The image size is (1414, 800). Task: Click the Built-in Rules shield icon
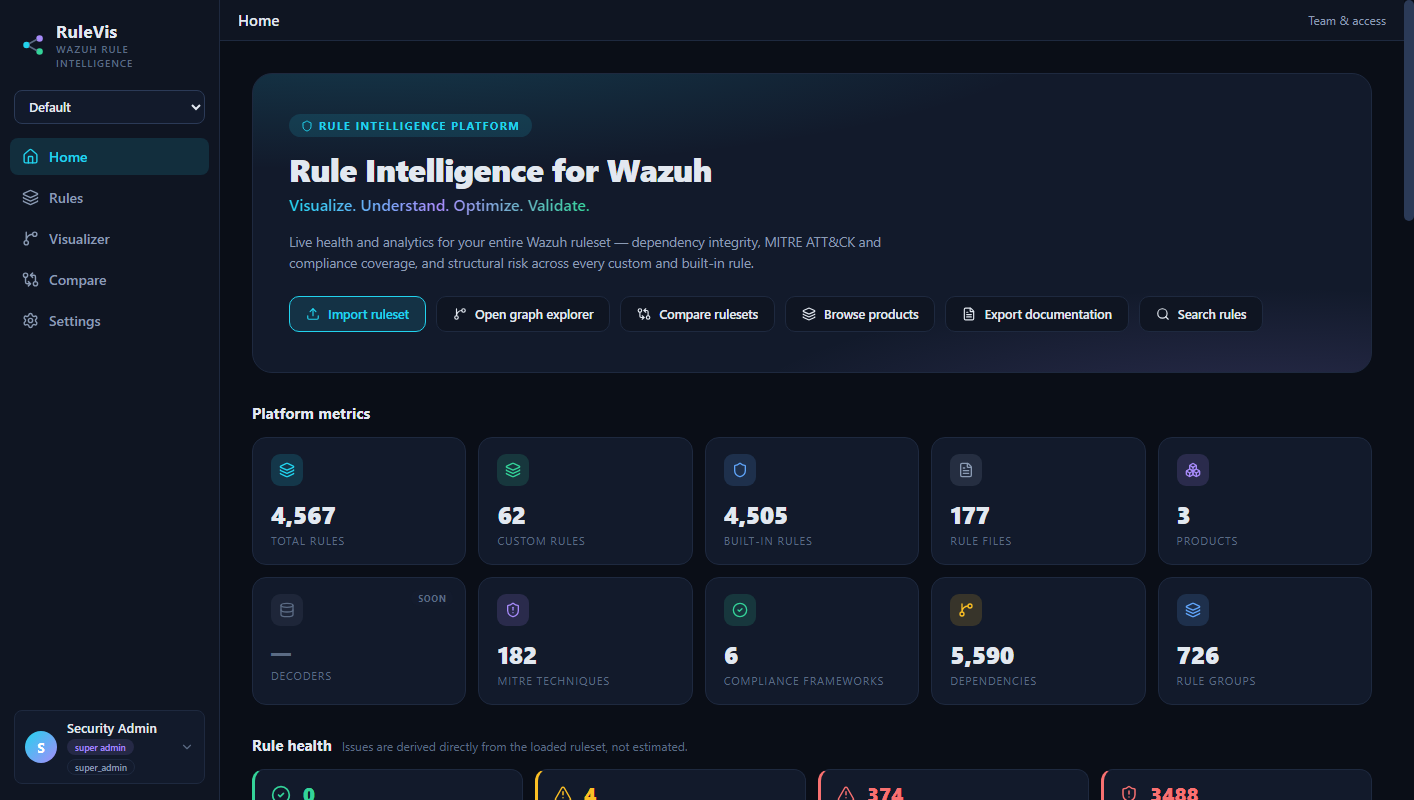click(740, 470)
